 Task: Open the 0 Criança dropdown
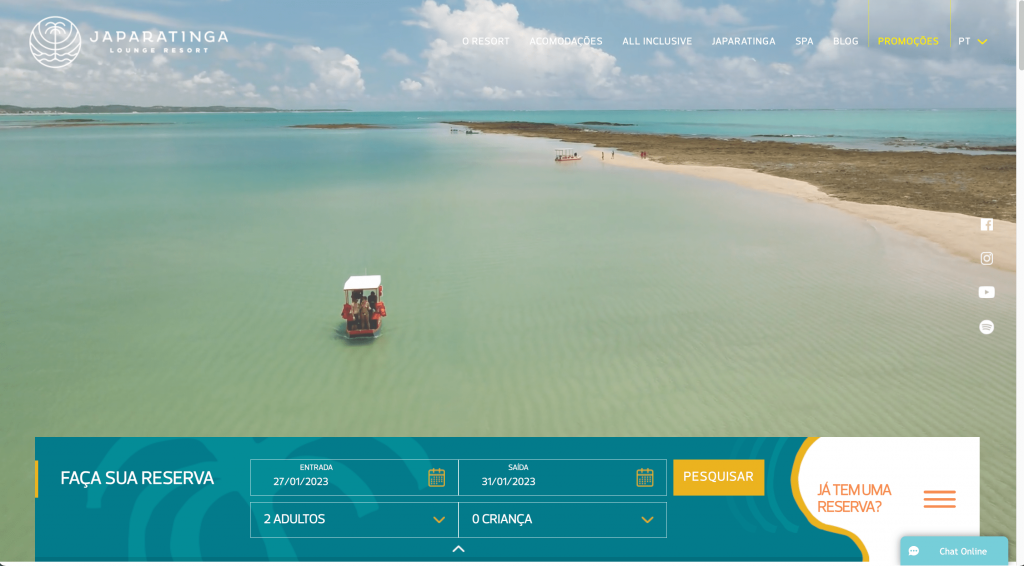562,520
